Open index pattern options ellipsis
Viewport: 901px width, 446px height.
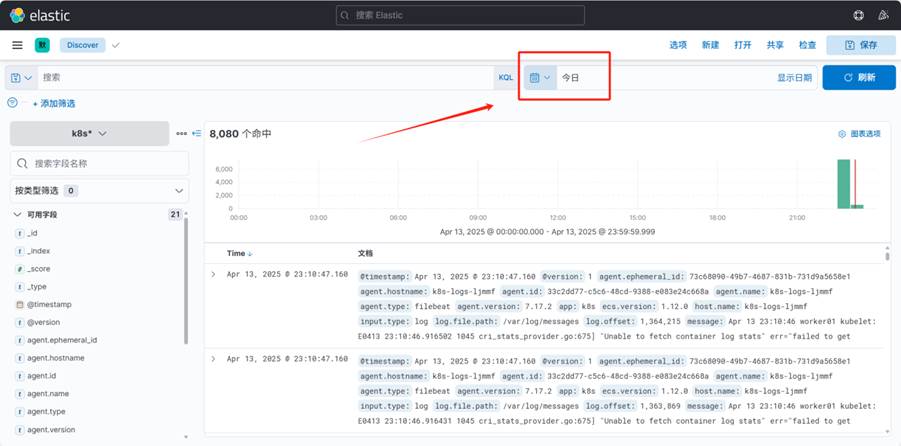coord(182,133)
